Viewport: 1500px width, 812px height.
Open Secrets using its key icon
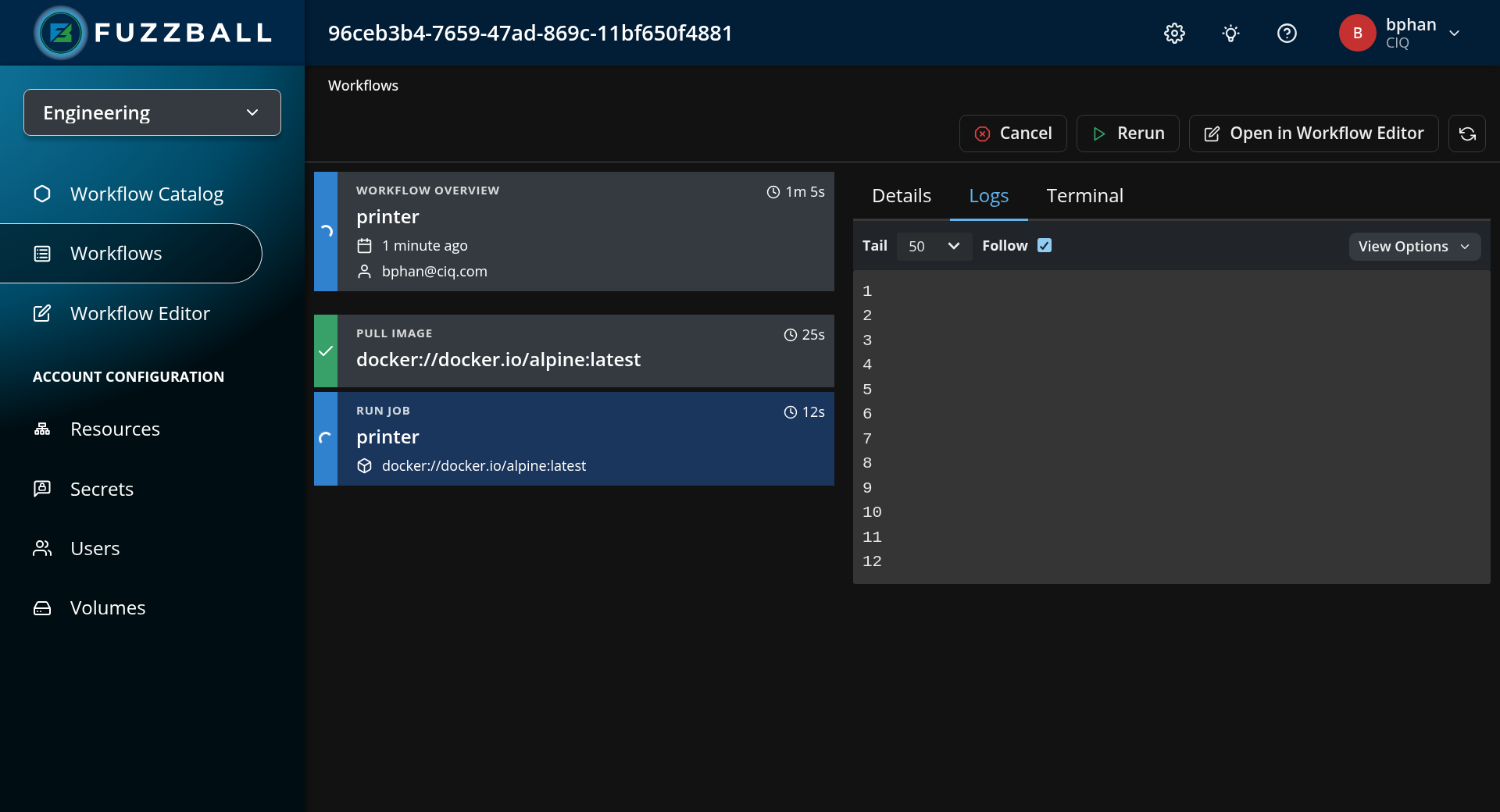[x=42, y=488]
